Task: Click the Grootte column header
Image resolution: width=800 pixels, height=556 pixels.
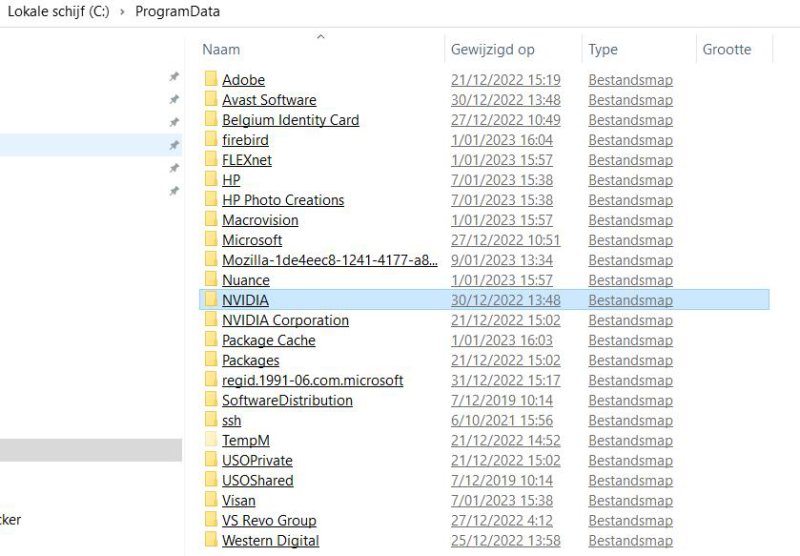Action: pyautogui.click(x=726, y=49)
